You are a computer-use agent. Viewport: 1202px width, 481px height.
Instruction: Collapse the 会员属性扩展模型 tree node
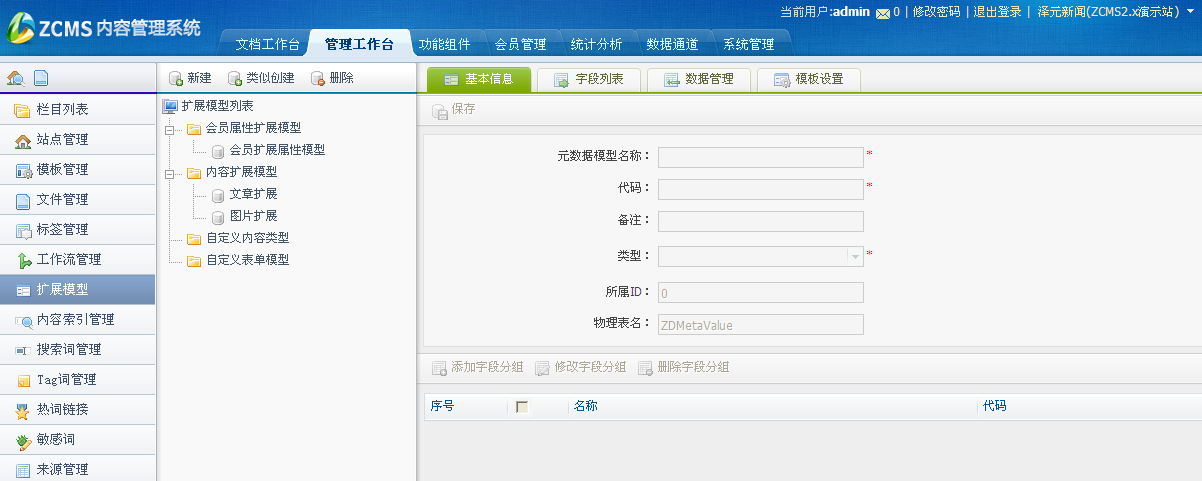click(x=169, y=128)
